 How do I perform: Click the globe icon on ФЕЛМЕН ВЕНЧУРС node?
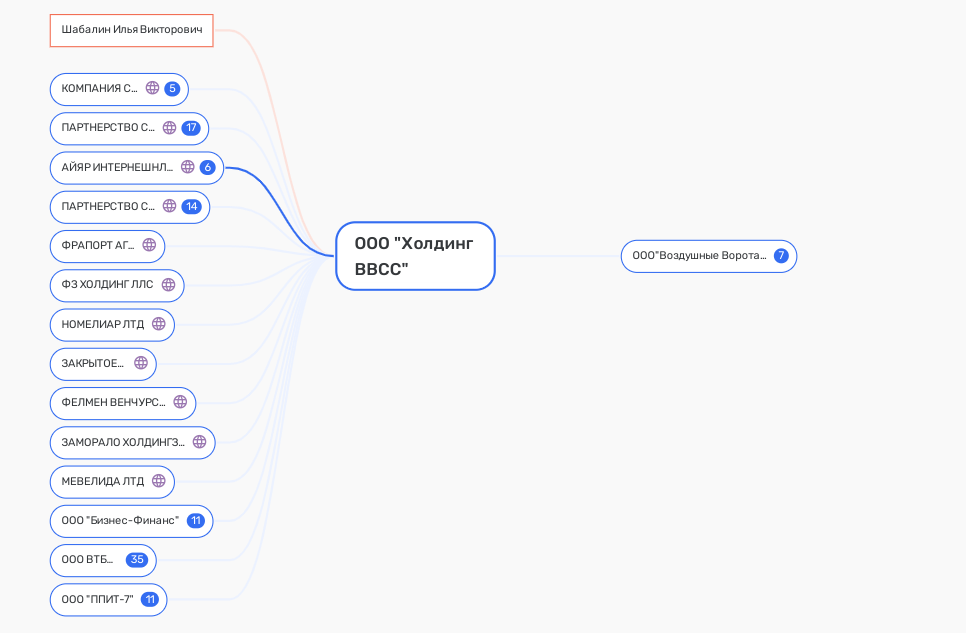(x=180, y=402)
